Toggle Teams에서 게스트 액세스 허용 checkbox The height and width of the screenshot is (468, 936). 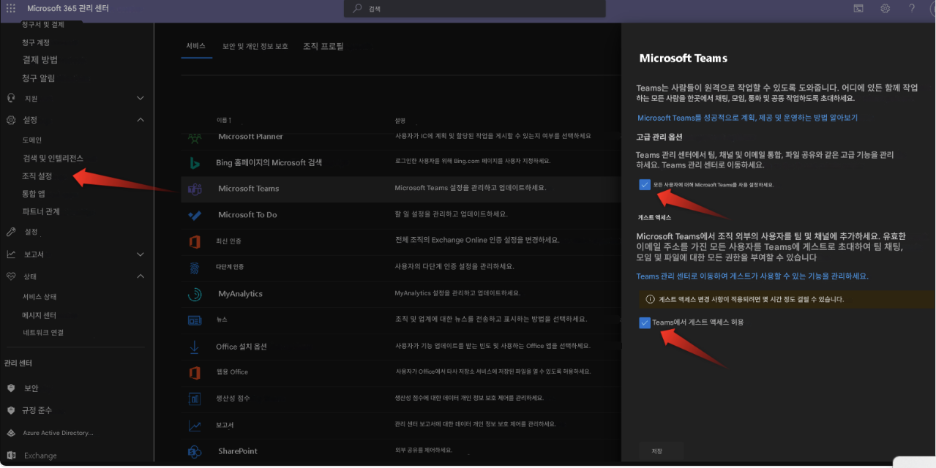click(x=644, y=322)
